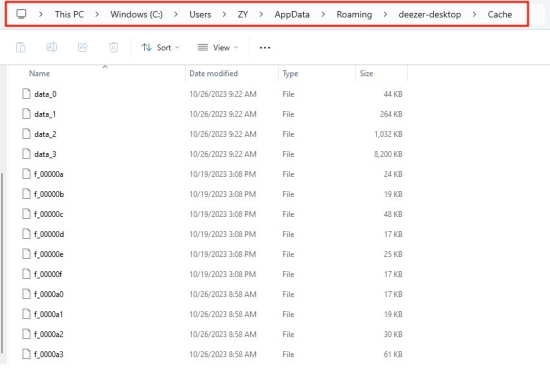Open the Sort dropdown

point(160,47)
